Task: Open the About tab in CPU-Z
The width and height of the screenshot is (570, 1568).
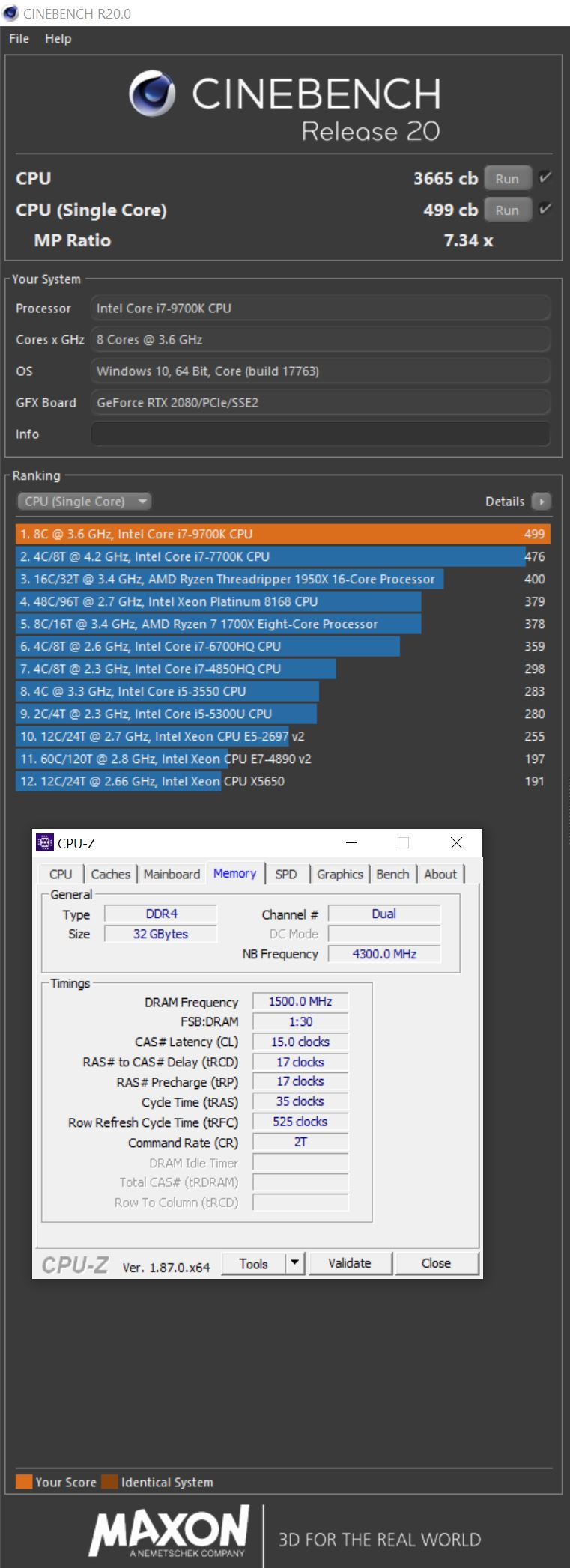Action: pos(440,874)
